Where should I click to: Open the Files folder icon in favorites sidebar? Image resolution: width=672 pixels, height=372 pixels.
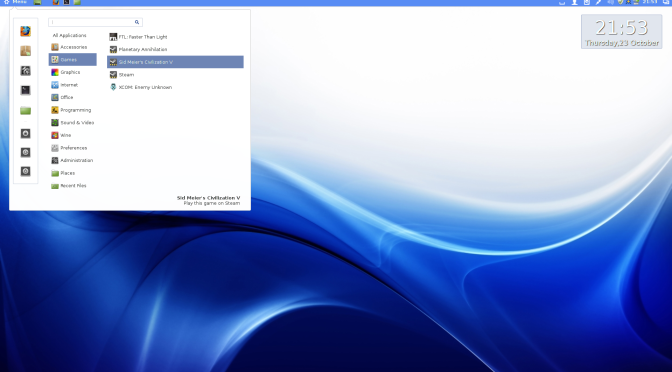25,110
